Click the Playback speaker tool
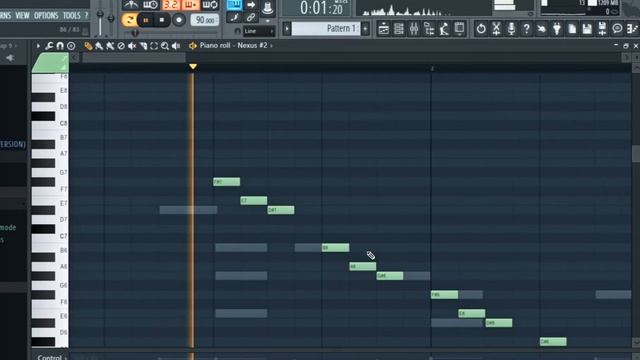Image resolution: width=640 pixels, height=360 pixels. pyautogui.click(x=176, y=46)
